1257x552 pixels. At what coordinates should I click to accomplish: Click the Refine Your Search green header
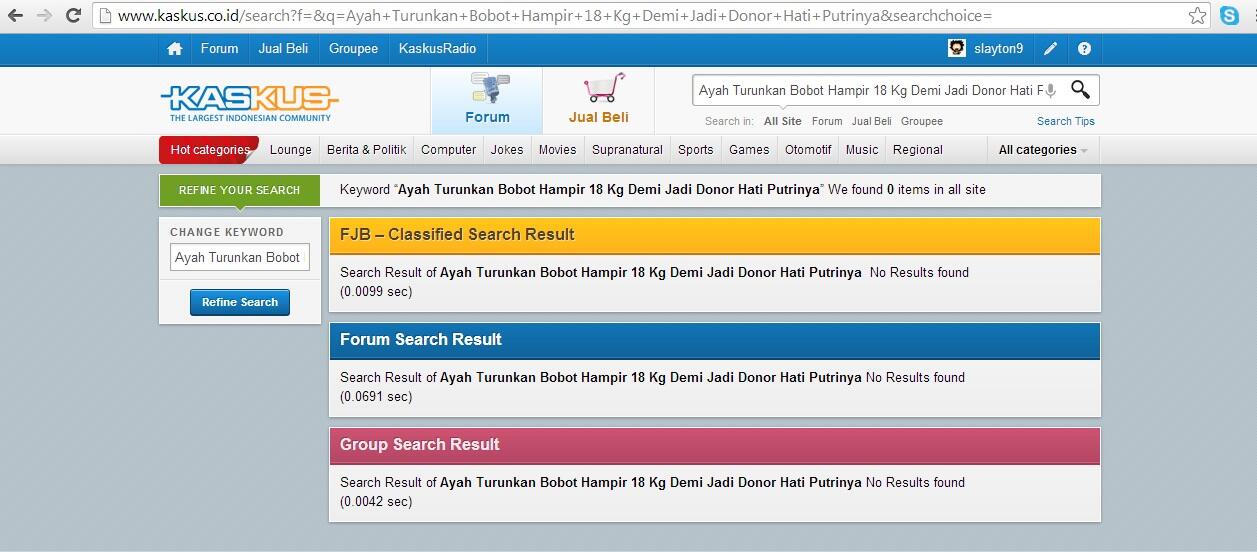coord(240,190)
